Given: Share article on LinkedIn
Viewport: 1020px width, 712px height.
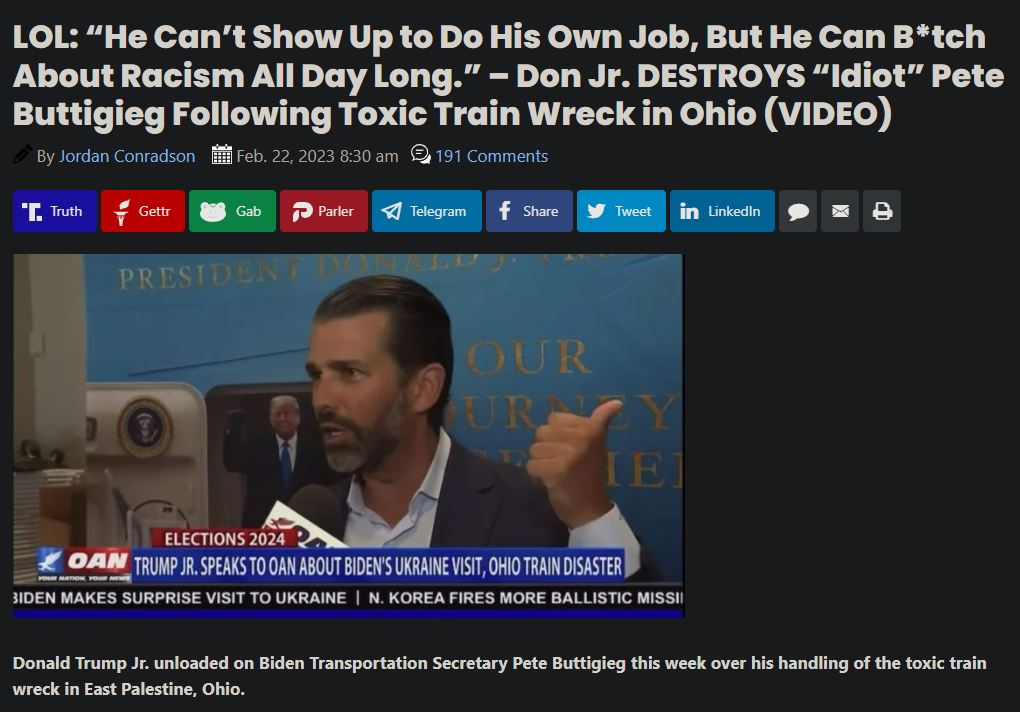Looking at the screenshot, I should point(722,211).
